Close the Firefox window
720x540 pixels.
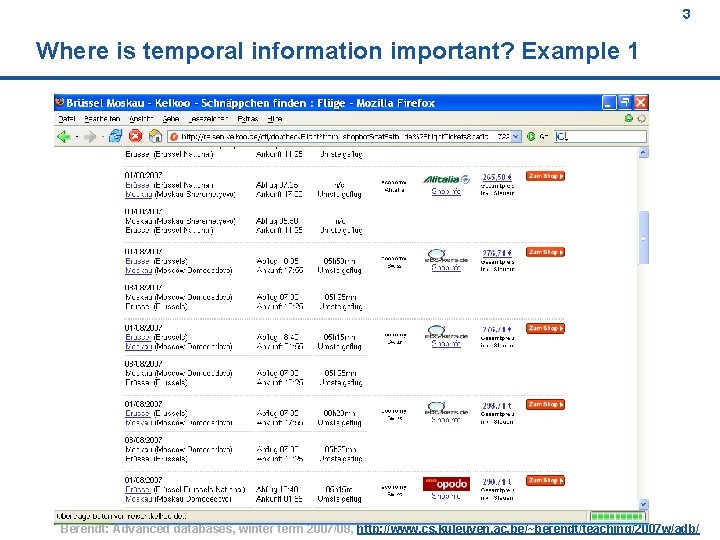click(641, 102)
